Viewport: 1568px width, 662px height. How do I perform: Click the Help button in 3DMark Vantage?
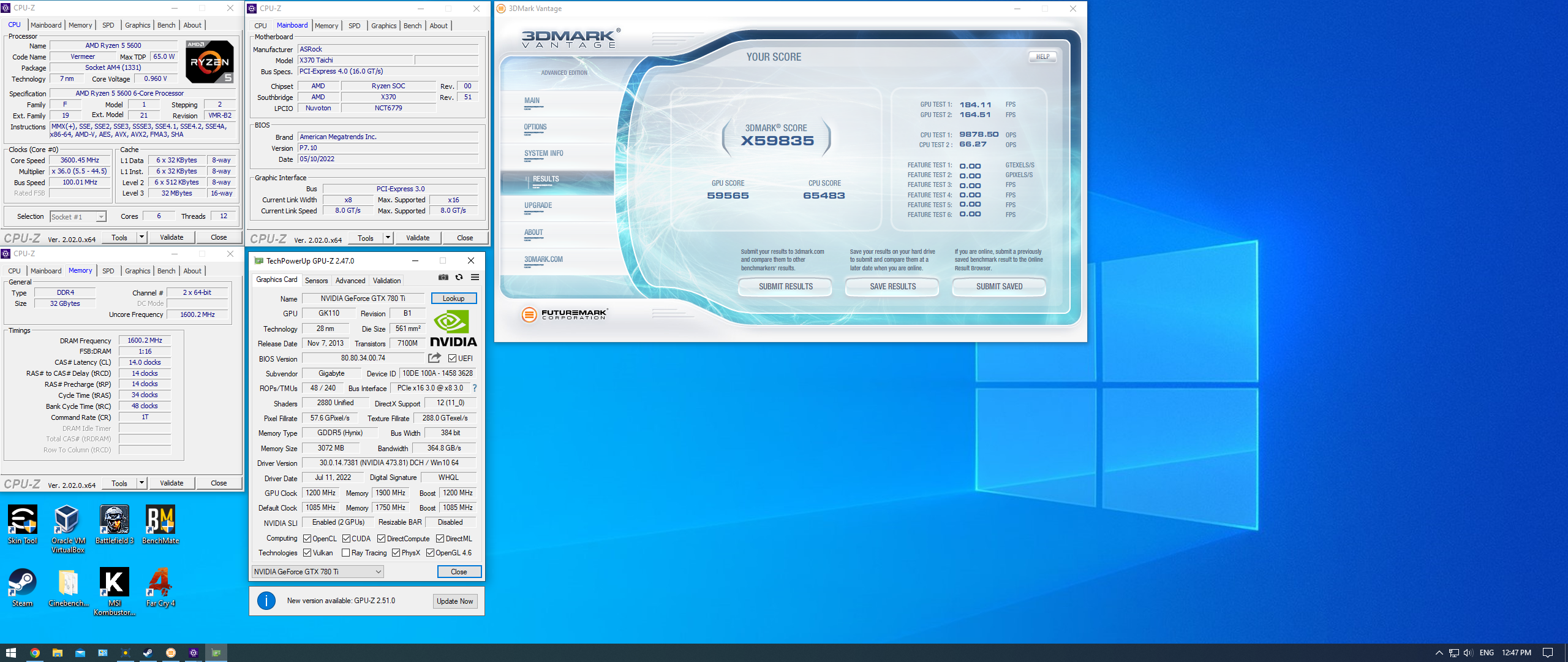tap(1043, 56)
